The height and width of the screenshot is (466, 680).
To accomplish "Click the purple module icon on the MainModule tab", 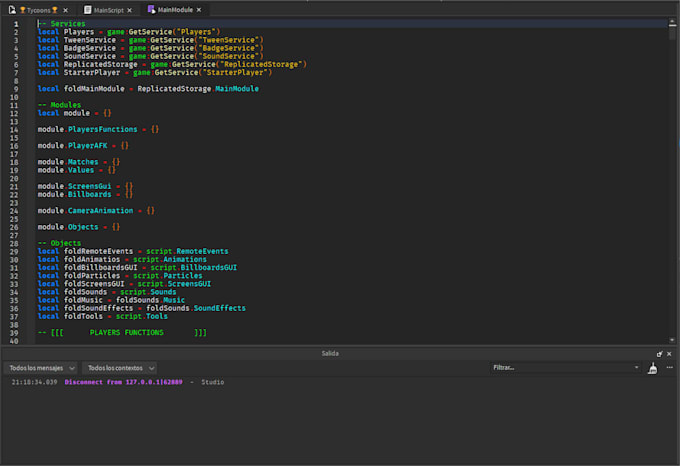I will pyautogui.click(x=151, y=10).
